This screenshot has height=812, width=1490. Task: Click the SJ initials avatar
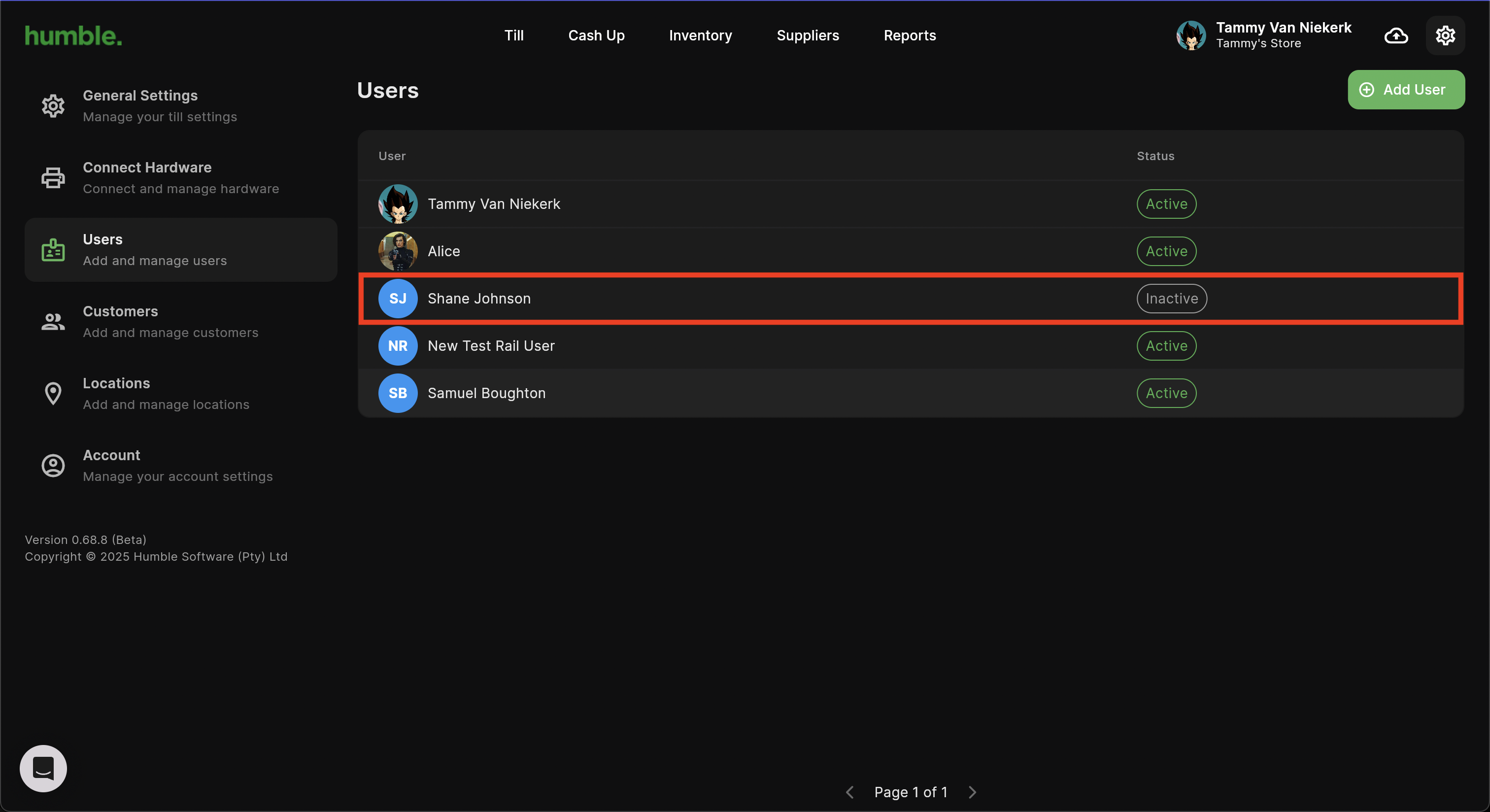click(x=398, y=299)
